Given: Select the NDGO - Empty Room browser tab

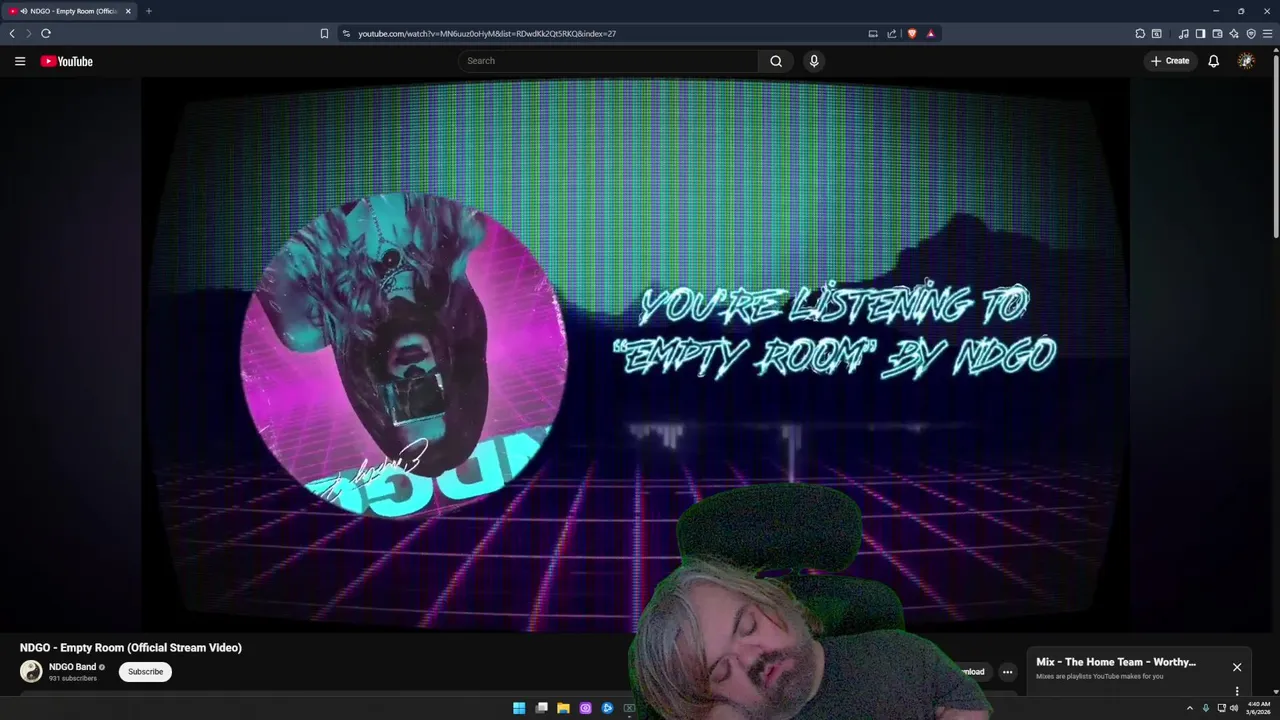Looking at the screenshot, I should point(68,11).
